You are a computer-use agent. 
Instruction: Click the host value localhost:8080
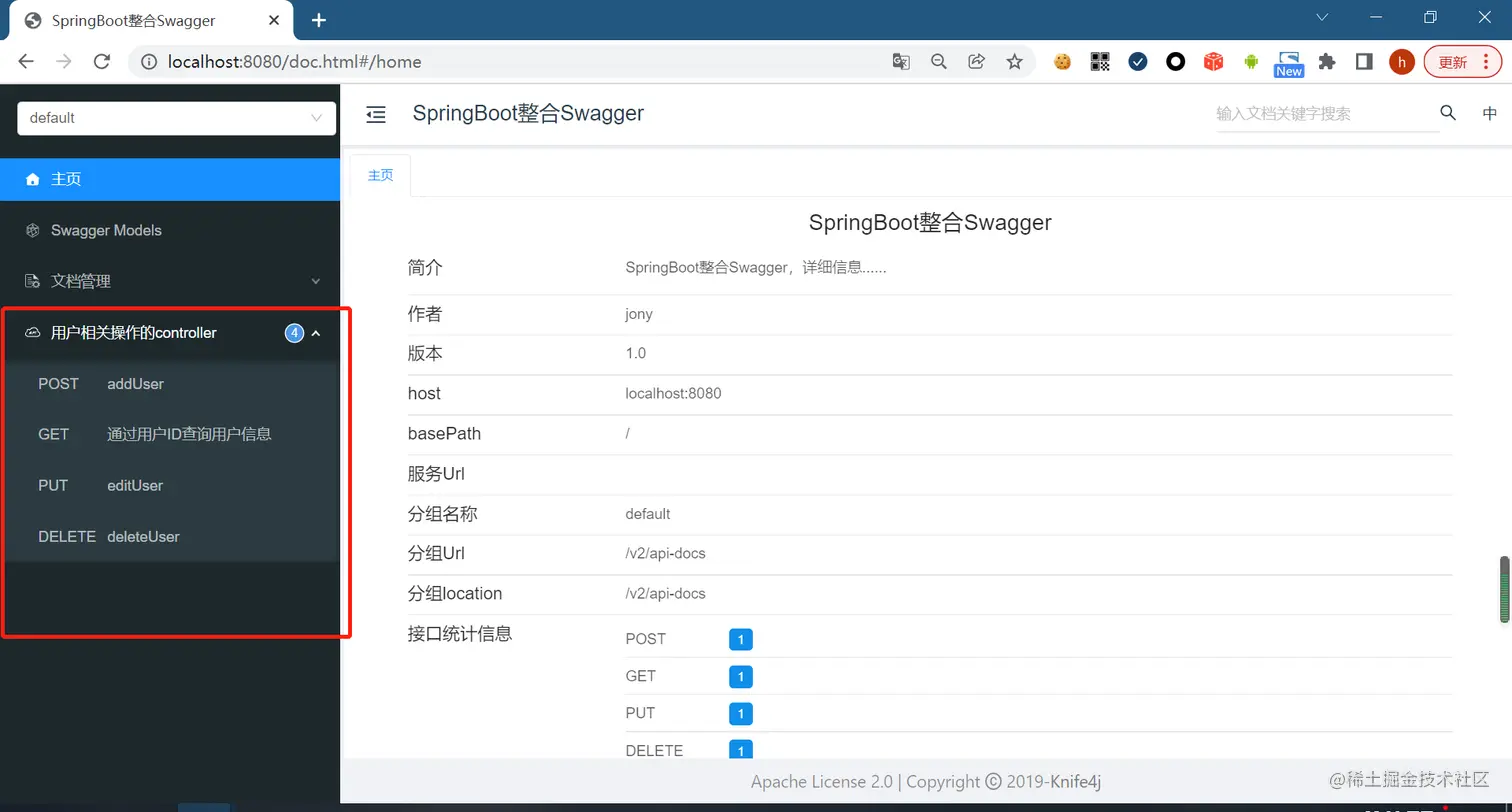tap(673, 393)
